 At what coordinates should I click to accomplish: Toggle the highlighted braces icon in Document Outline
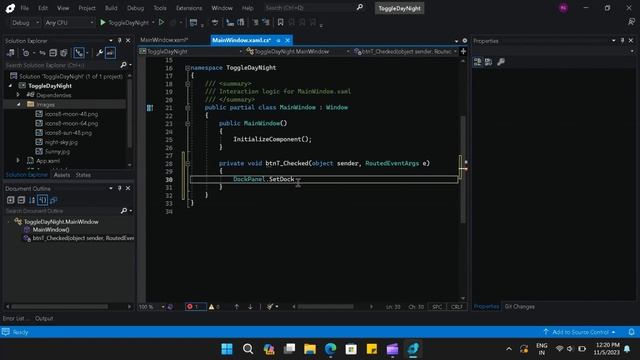[42, 200]
